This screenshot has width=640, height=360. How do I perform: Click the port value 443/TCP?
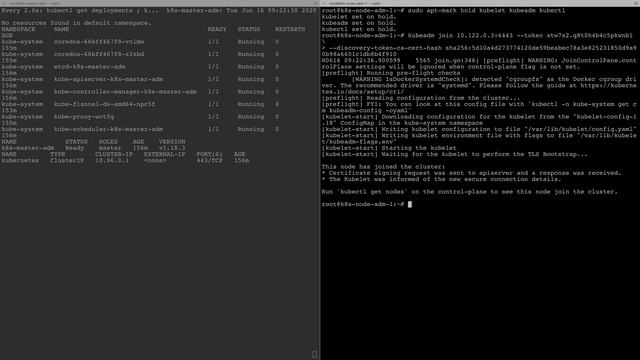pyautogui.click(x=210, y=161)
